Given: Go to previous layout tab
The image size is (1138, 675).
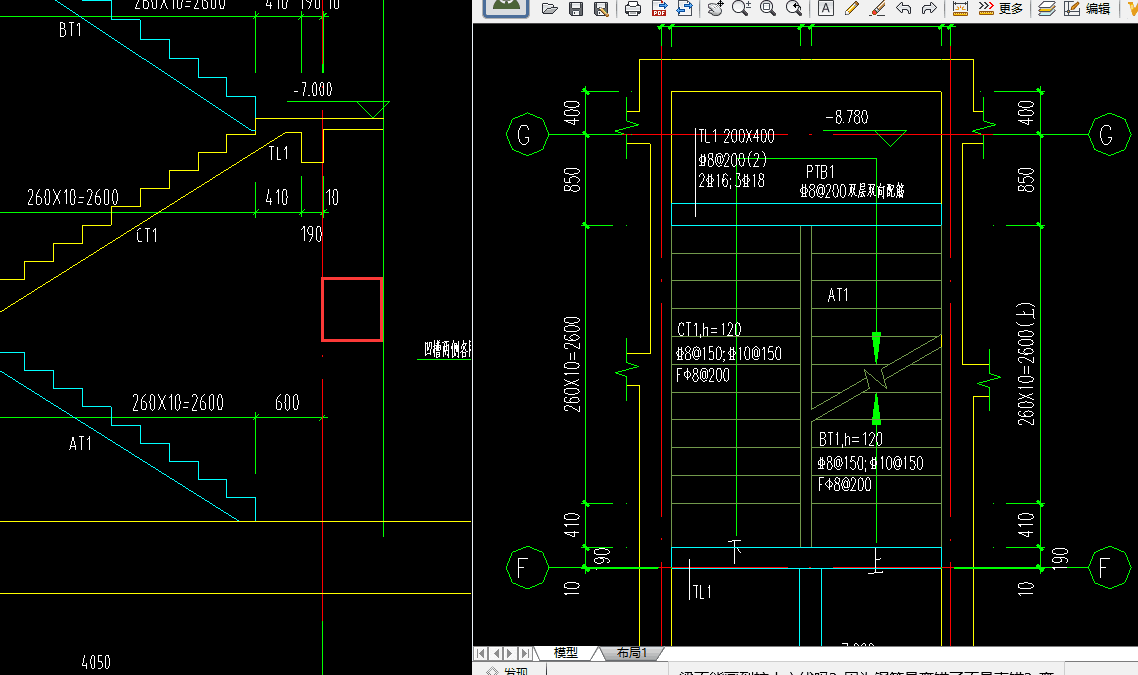Looking at the screenshot, I should 496,653.
